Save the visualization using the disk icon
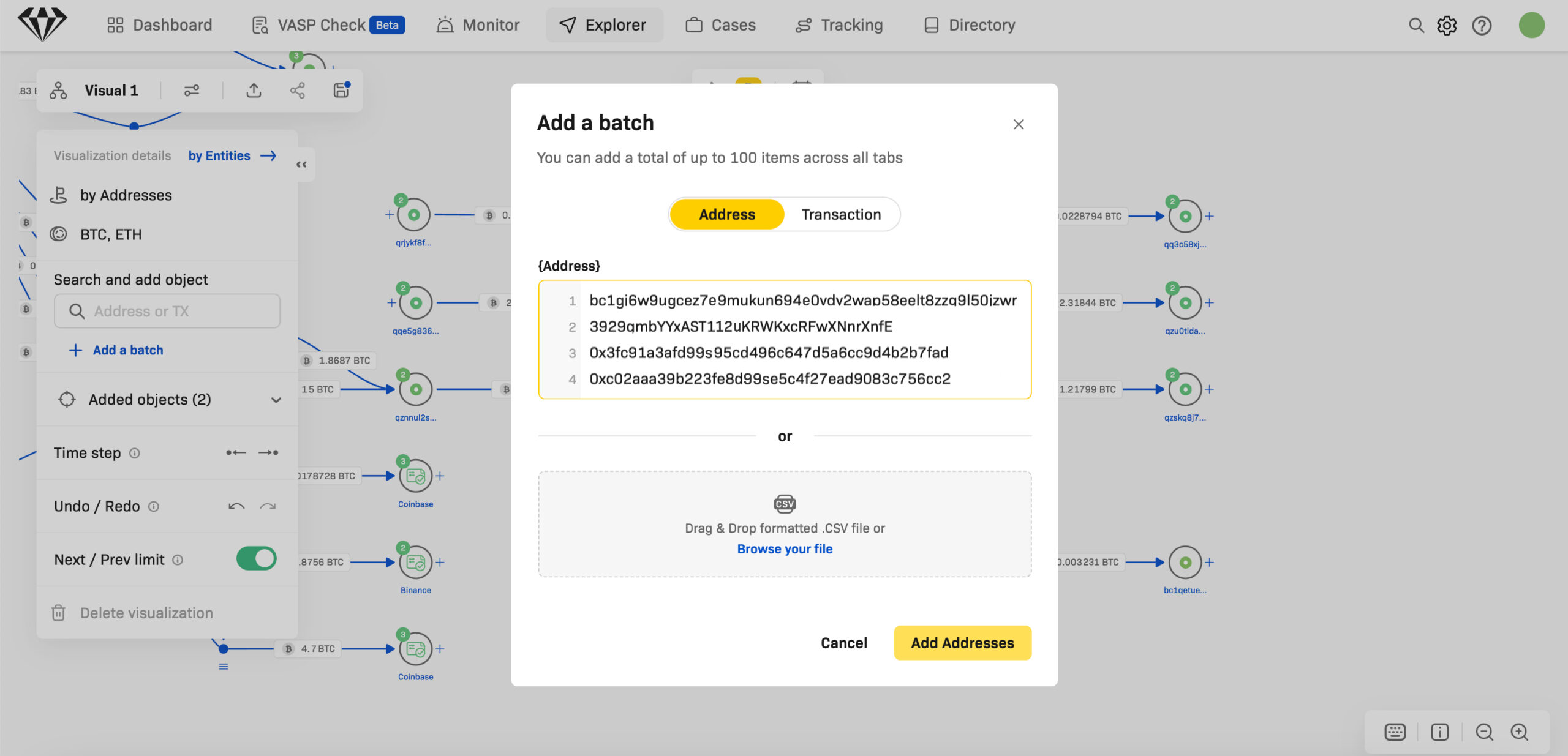 tap(341, 90)
